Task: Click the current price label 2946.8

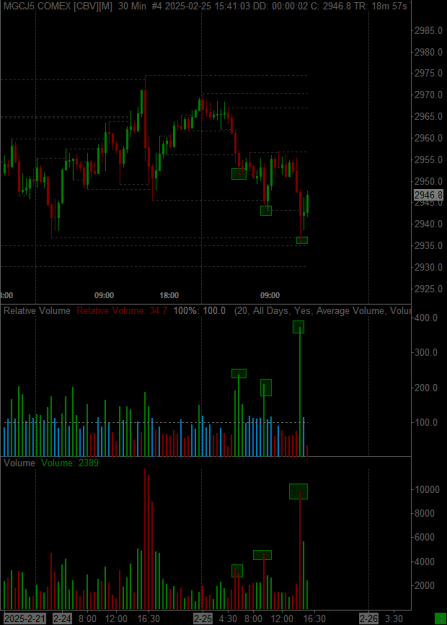Action: coord(429,195)
